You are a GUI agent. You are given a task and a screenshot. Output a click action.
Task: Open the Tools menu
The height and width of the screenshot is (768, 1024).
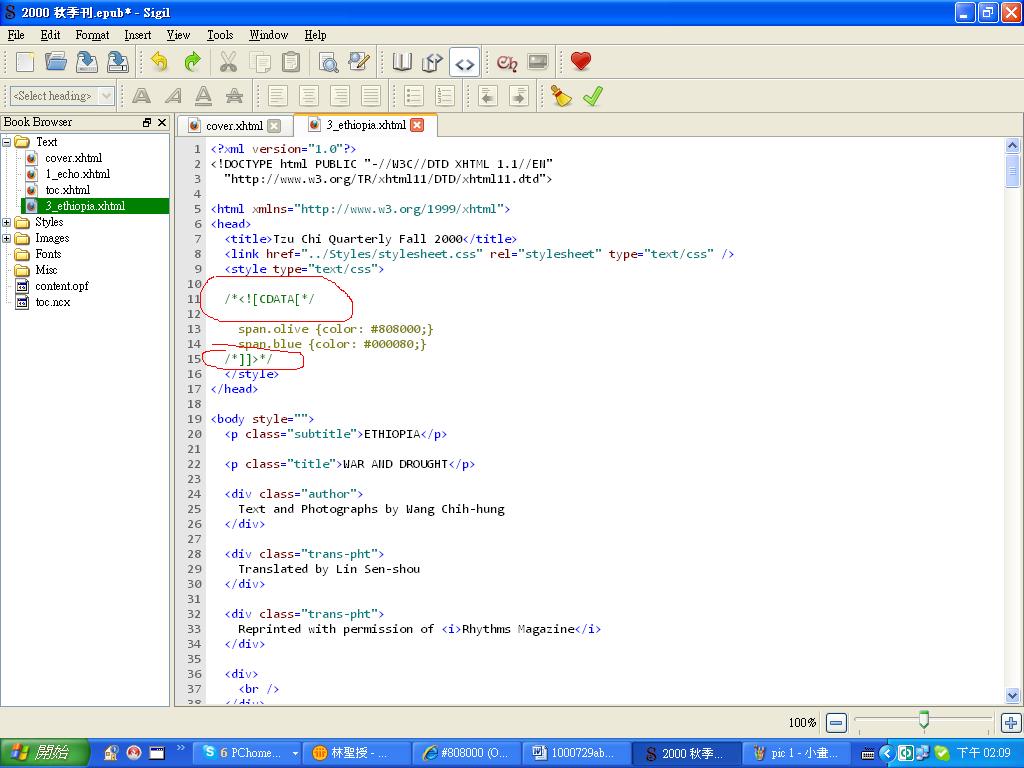pos(220,35)
